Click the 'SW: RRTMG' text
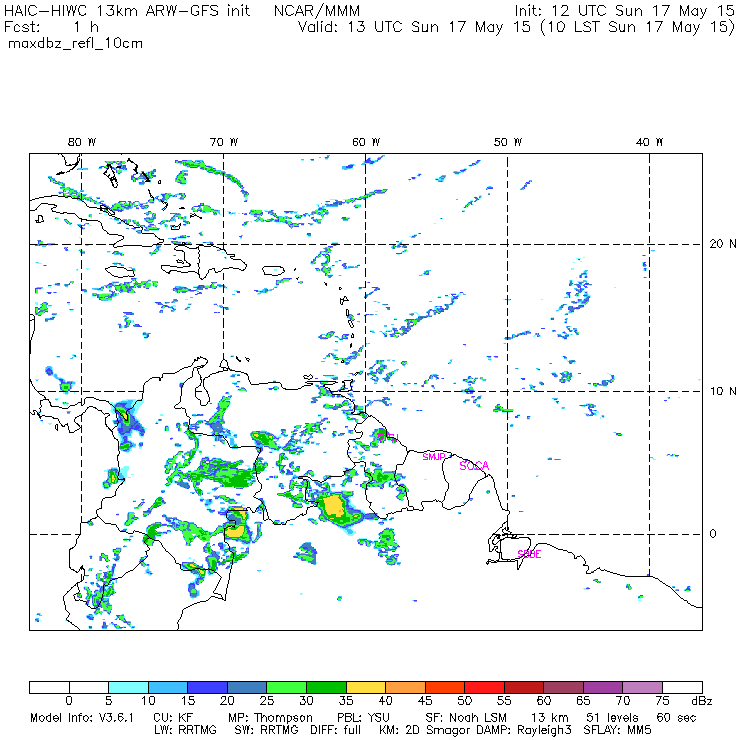This screenshot has width=740, height=740. click(x=267, y=730)
